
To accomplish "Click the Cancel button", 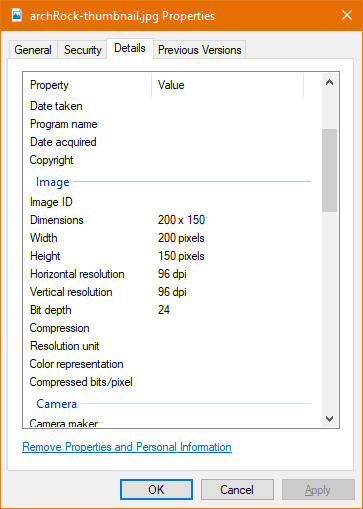I will [237, 490].
